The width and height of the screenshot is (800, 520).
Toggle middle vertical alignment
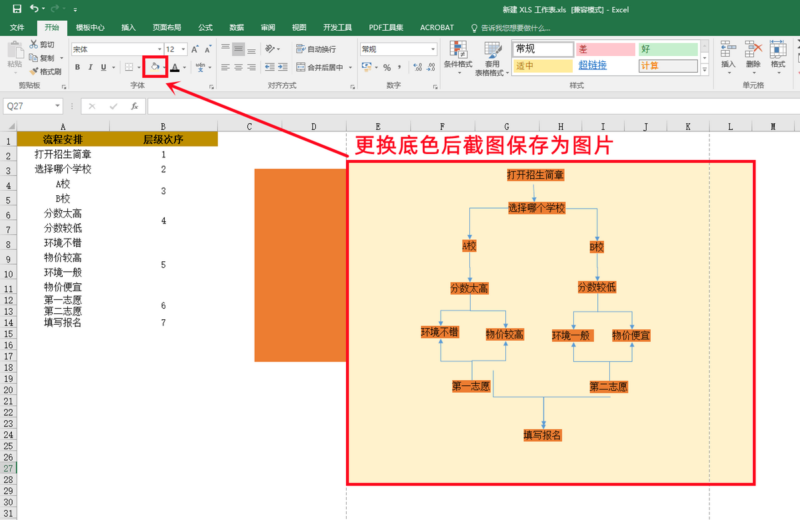[238, 49]
